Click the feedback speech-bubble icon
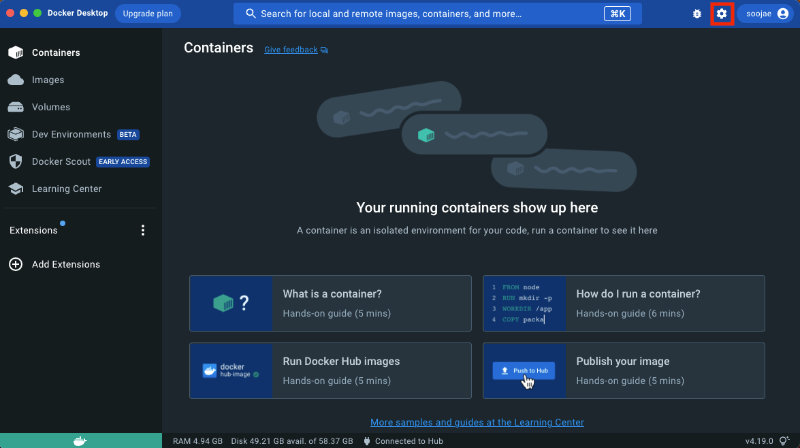 [324, 50]
